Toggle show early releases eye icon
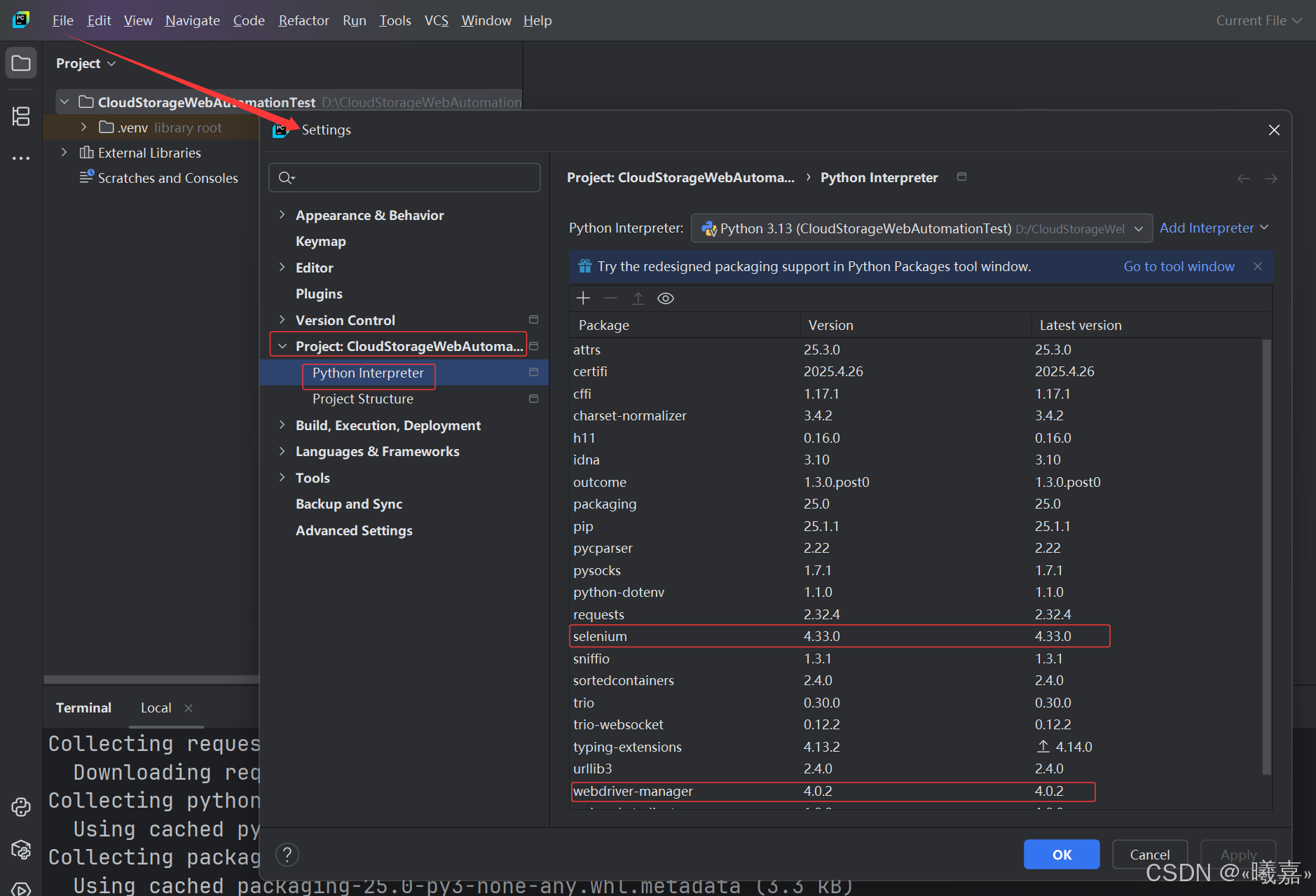Viewport: 1316px width, 896px height. [x=666, y=298]
